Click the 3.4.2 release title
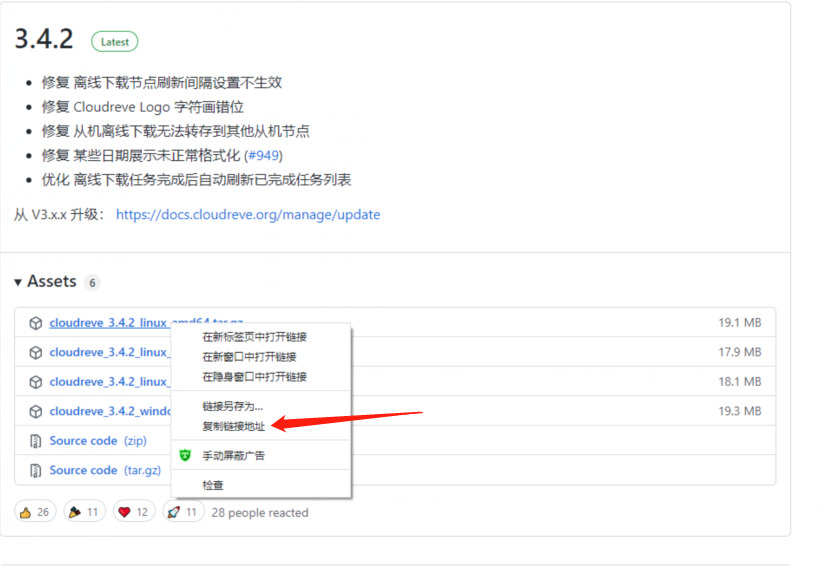This screenshot has height=566, width=840. (44, 39)
